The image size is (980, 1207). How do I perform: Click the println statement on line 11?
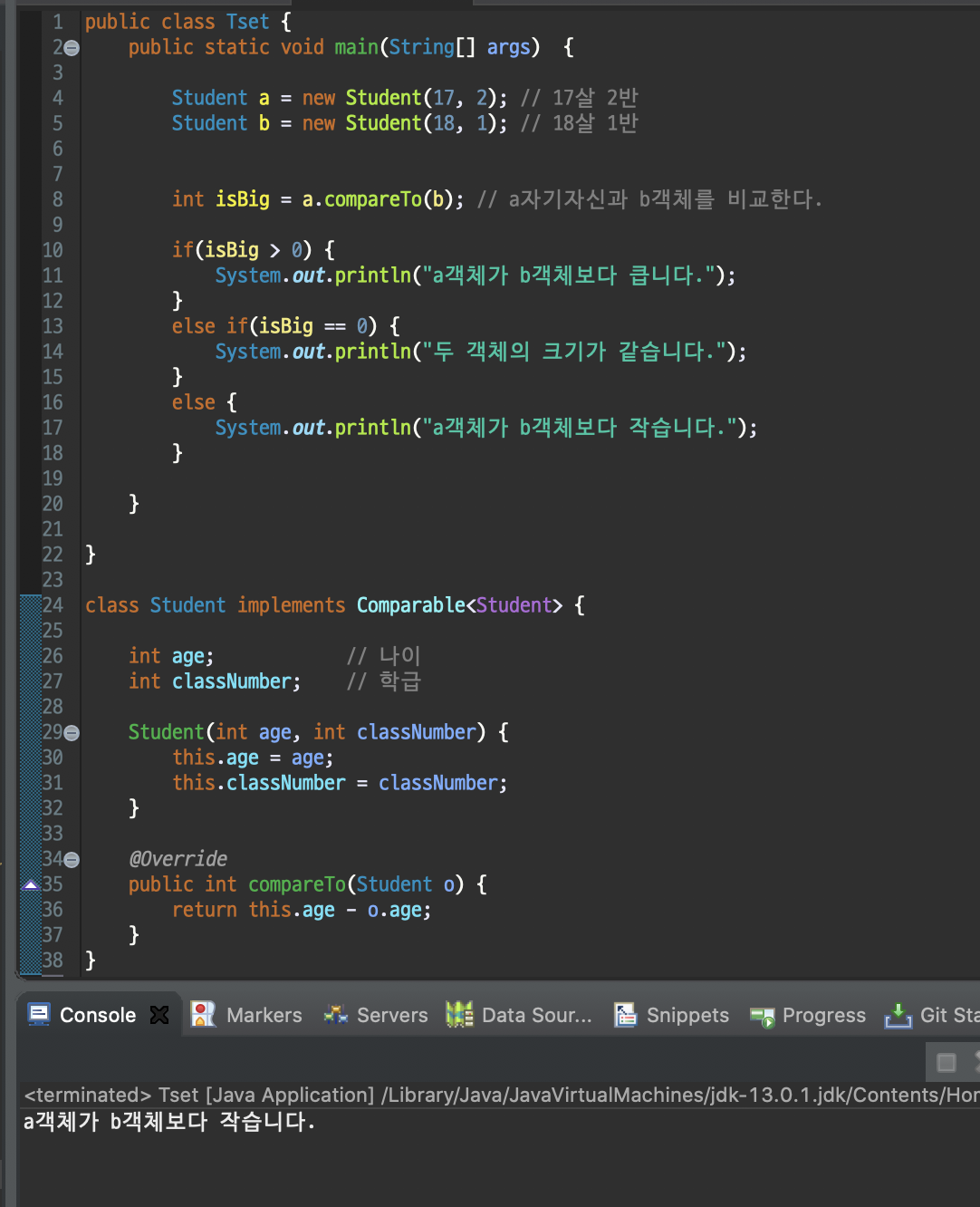click(476, 275)
